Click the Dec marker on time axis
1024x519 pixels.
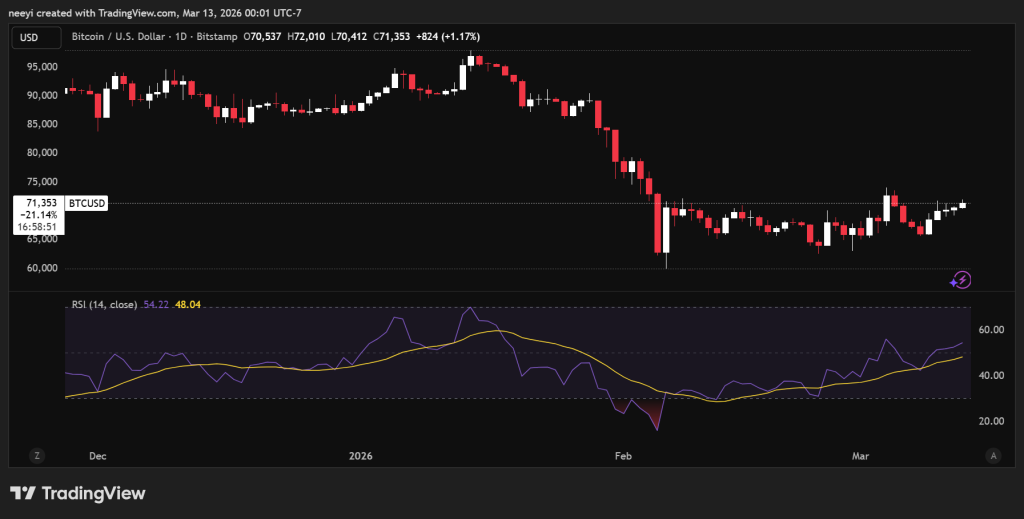click(x=98, y=456)
